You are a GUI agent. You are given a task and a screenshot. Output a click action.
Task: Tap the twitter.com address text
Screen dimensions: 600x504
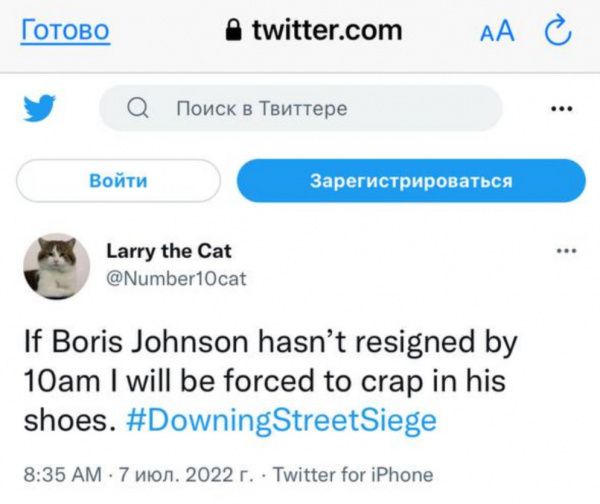click(x=326, y=31)
